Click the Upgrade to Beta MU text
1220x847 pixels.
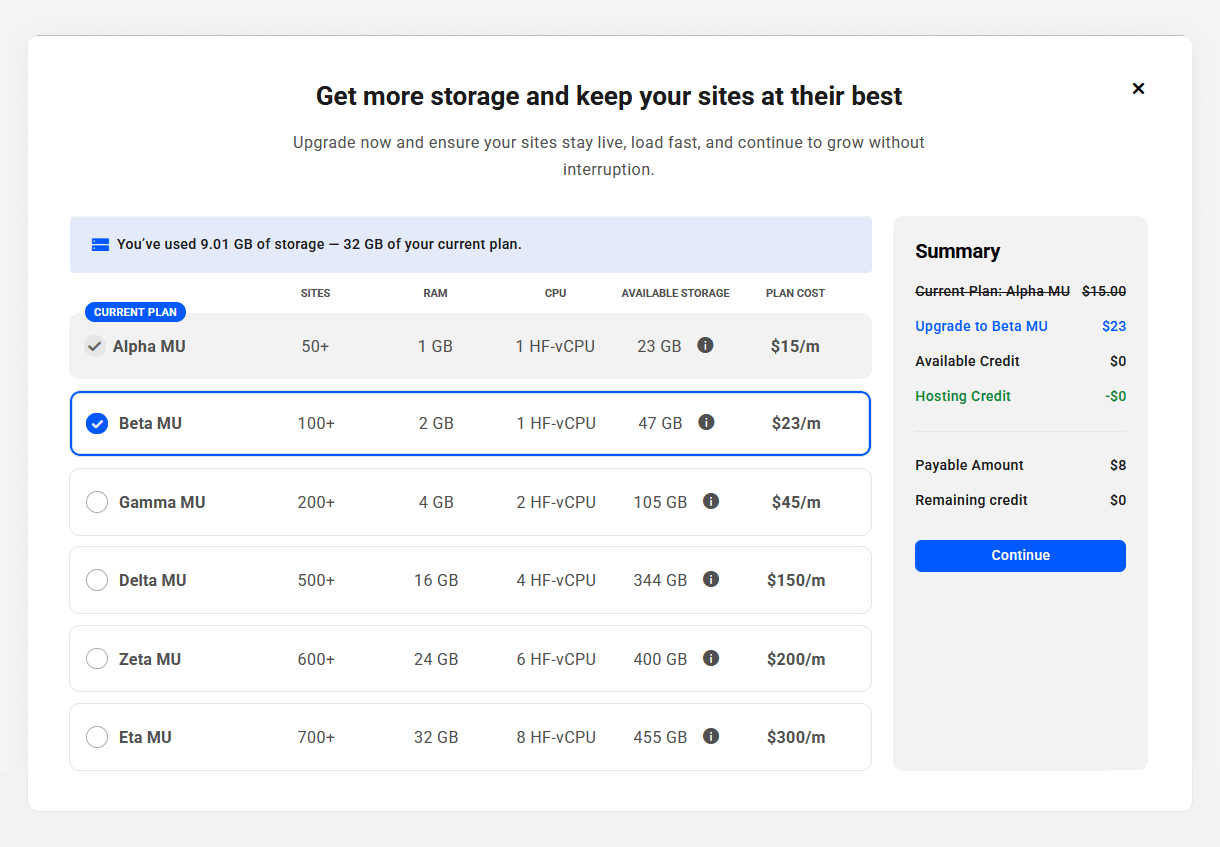tap(981, 326)
